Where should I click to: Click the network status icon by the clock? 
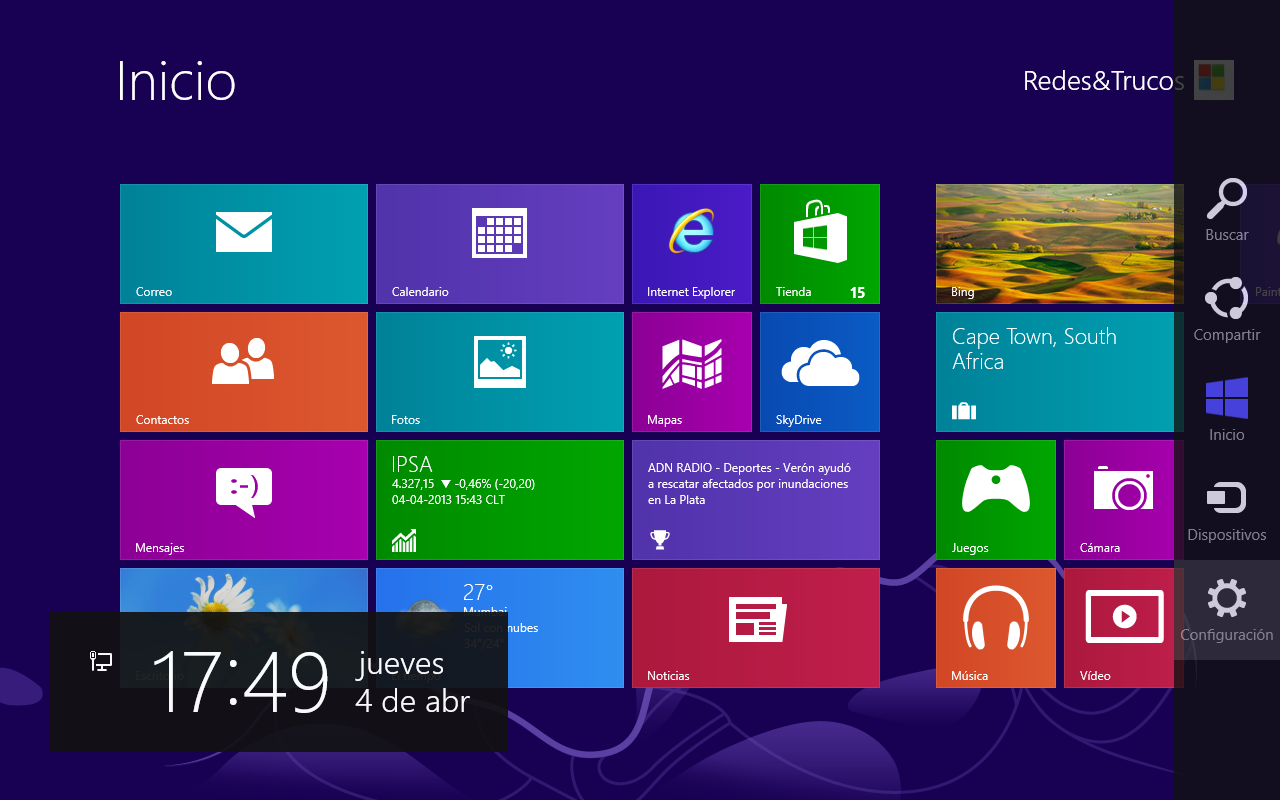click(x=101, y=661)
